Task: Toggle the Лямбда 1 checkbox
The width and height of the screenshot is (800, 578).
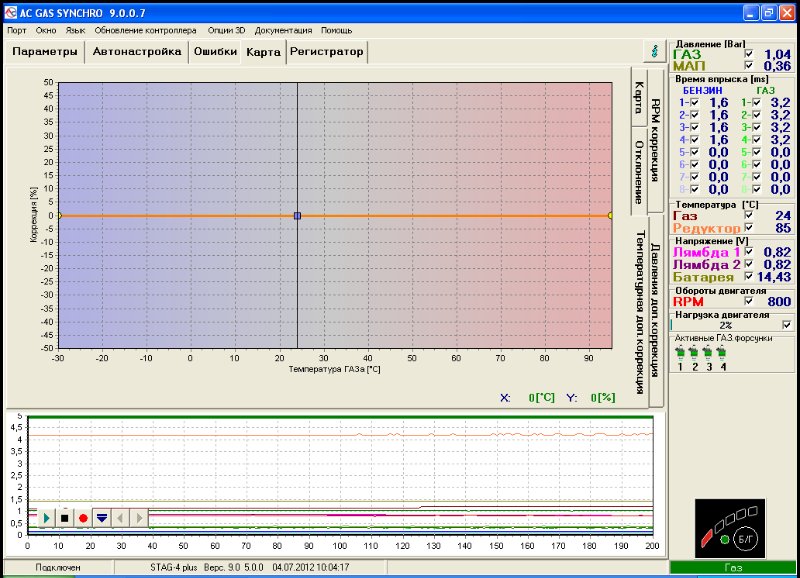Action: coord(750,252)
